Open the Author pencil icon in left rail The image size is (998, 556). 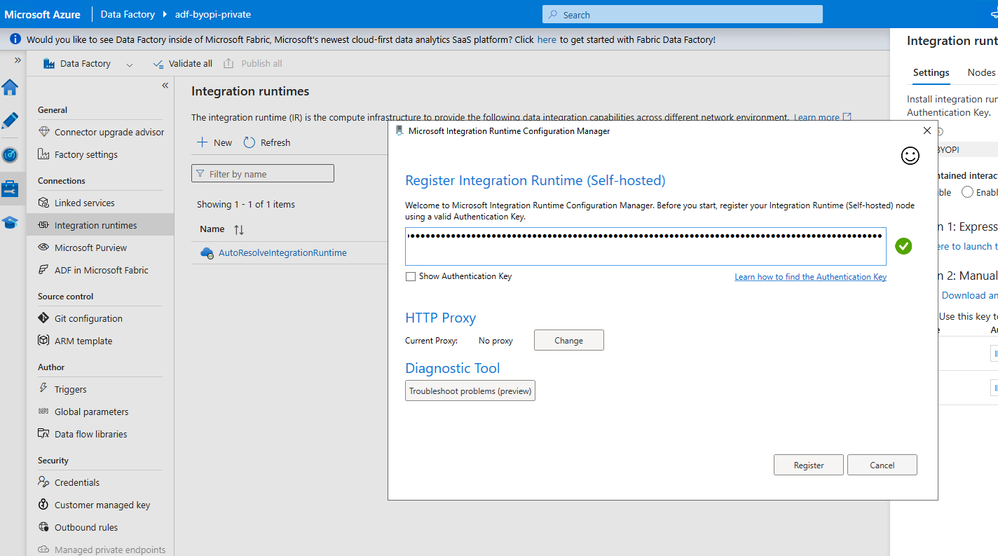10,121
